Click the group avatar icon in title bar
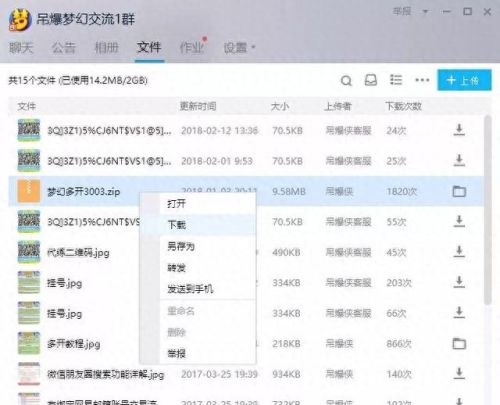 pyautogui.click(x=20, y=19)
